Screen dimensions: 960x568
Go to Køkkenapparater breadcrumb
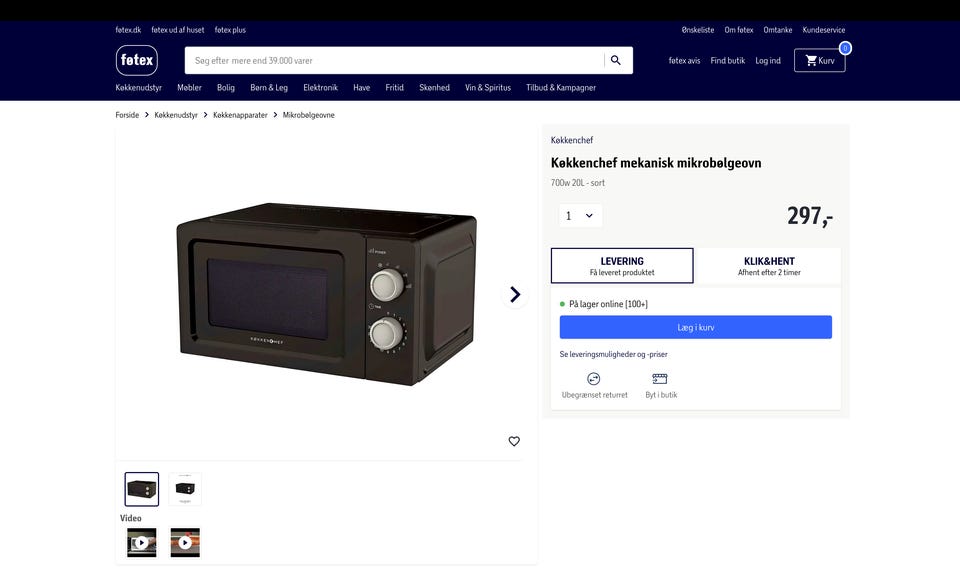240,115
